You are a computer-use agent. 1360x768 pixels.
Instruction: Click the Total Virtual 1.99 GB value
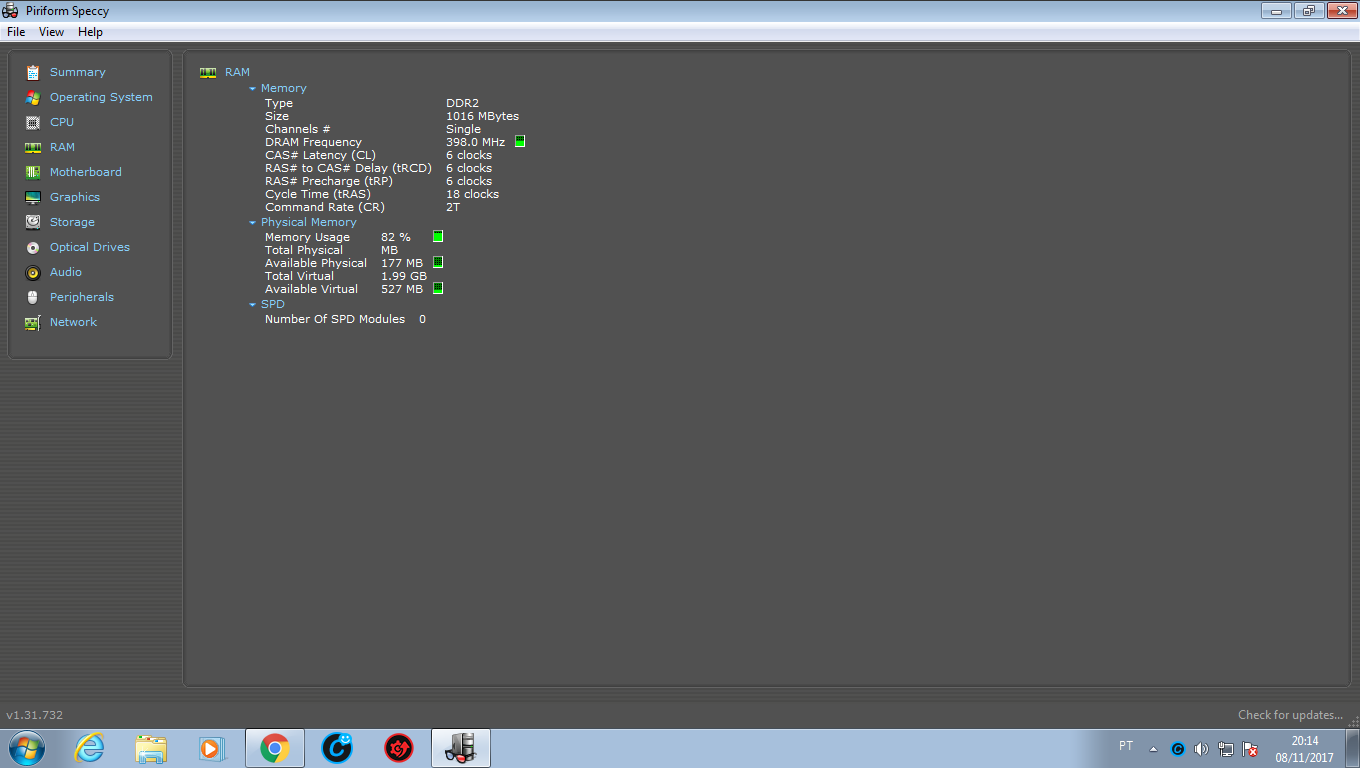[404, 276]
